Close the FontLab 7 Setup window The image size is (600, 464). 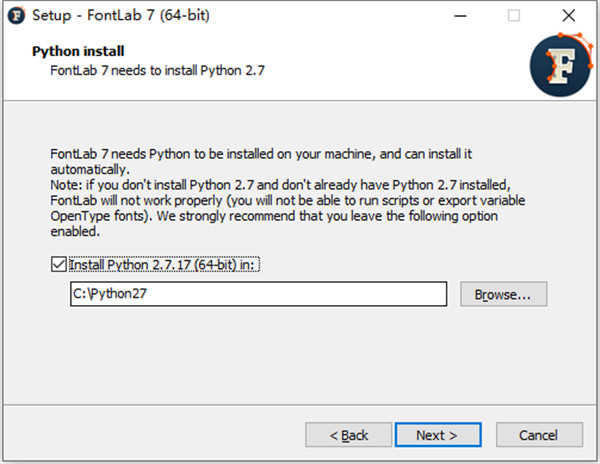pyautogui.click(x=569, y=16)
